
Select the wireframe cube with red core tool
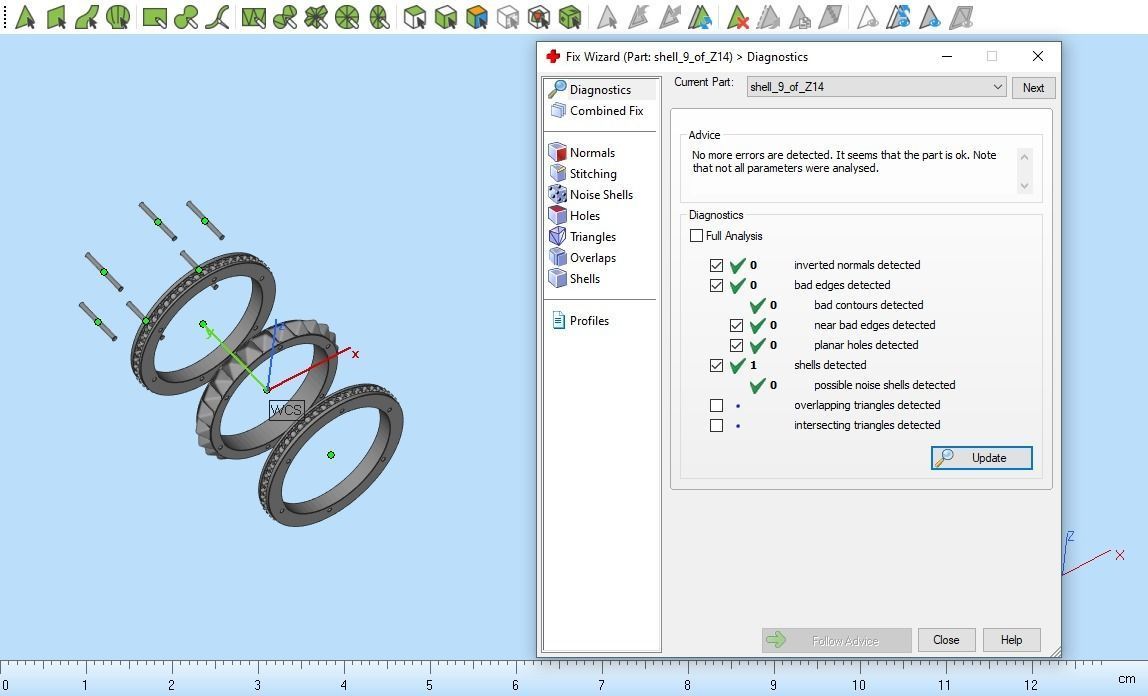pos(539,17)
